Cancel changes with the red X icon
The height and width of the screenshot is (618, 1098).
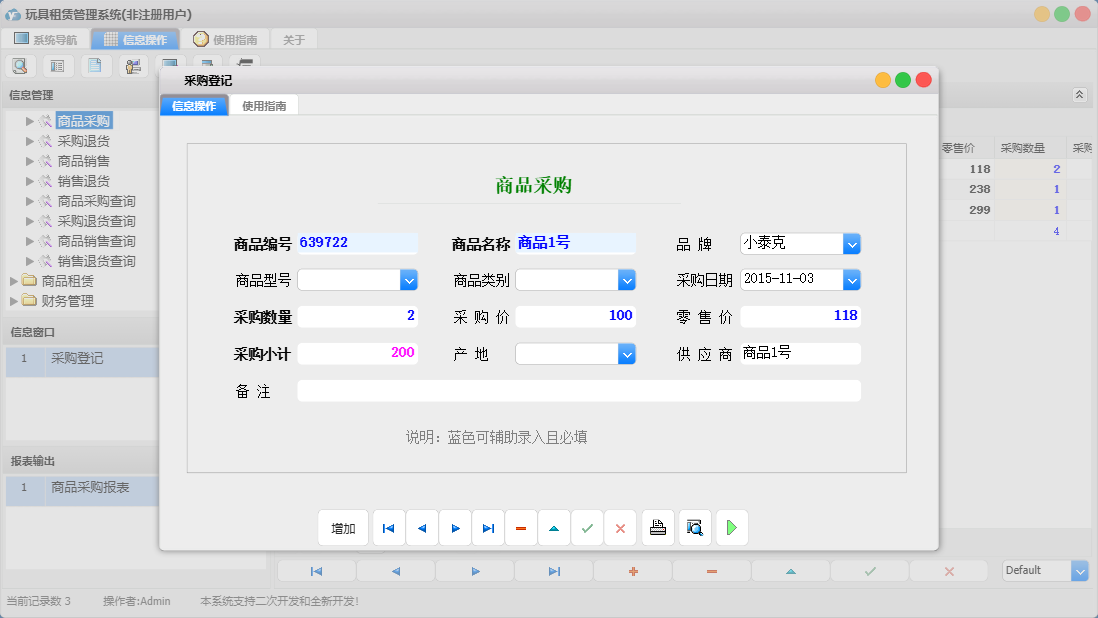[620, 527]
